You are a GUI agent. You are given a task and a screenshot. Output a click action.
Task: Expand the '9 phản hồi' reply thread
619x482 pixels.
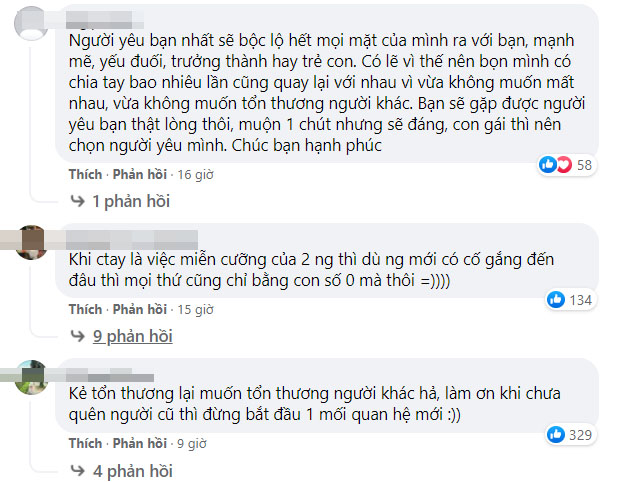(129, 336)
